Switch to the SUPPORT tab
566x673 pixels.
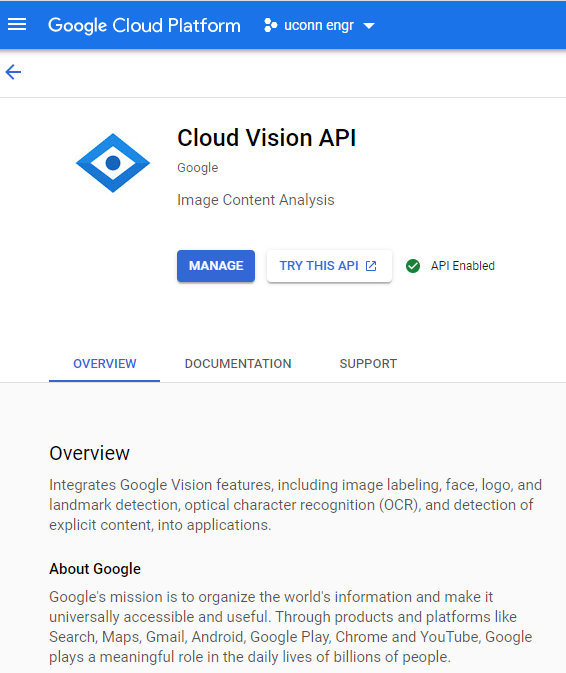(x=368, y=364)
